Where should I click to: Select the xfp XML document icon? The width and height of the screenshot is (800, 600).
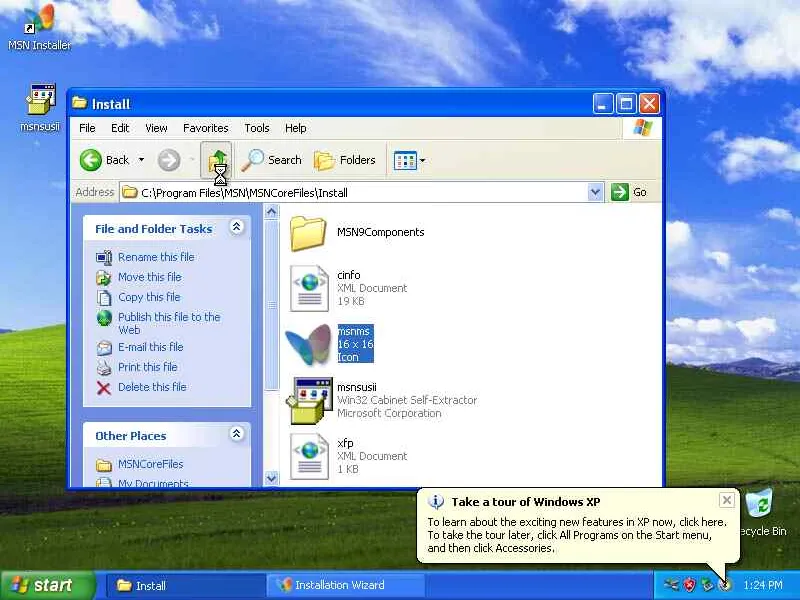(x=309, y=456)
